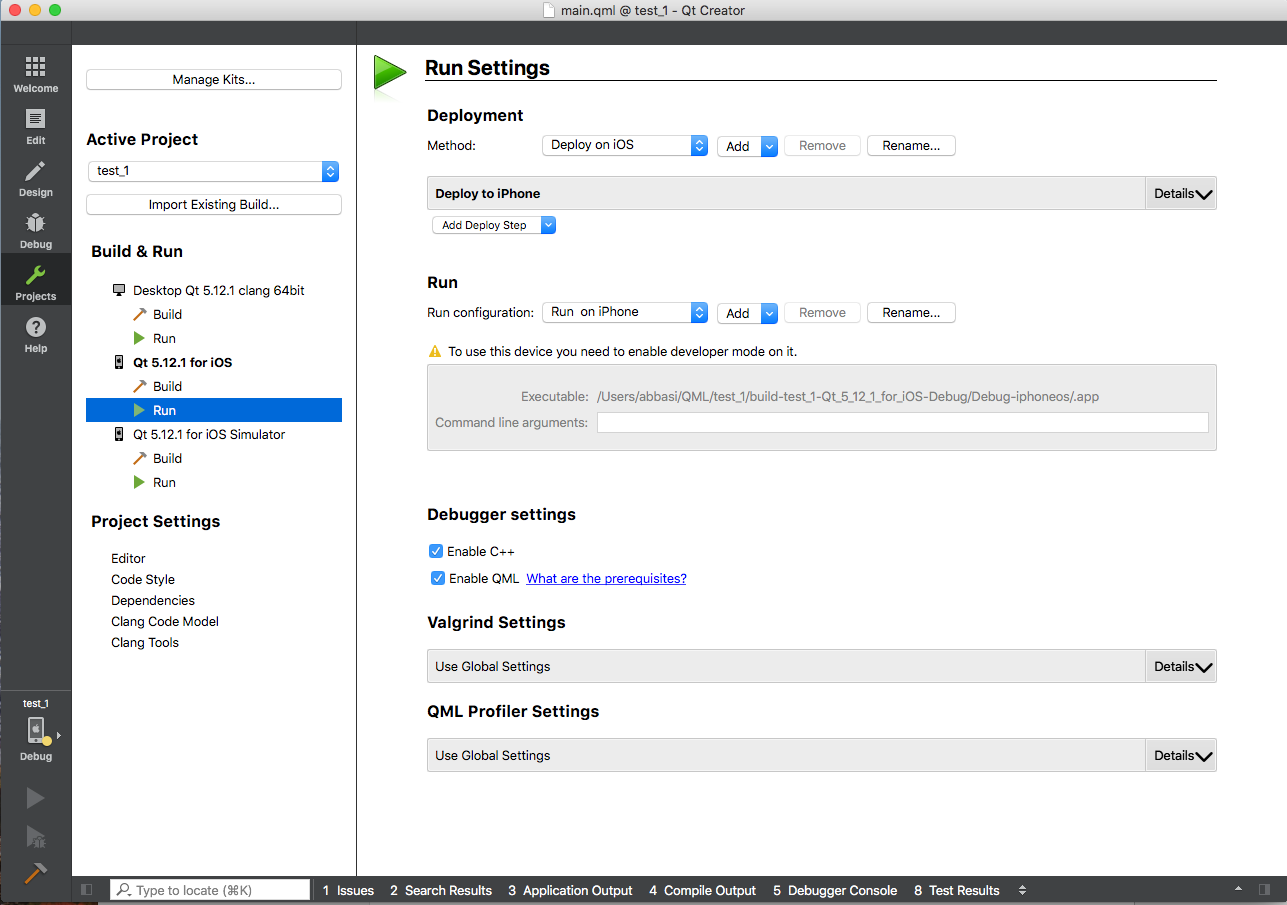Toggle the Enable QML checkbox
Screen dimensions: 1287x905
(x=438, y=578)
